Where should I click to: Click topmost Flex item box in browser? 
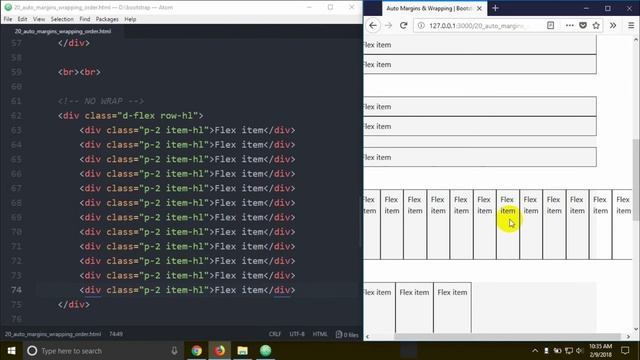pos(480,44)
